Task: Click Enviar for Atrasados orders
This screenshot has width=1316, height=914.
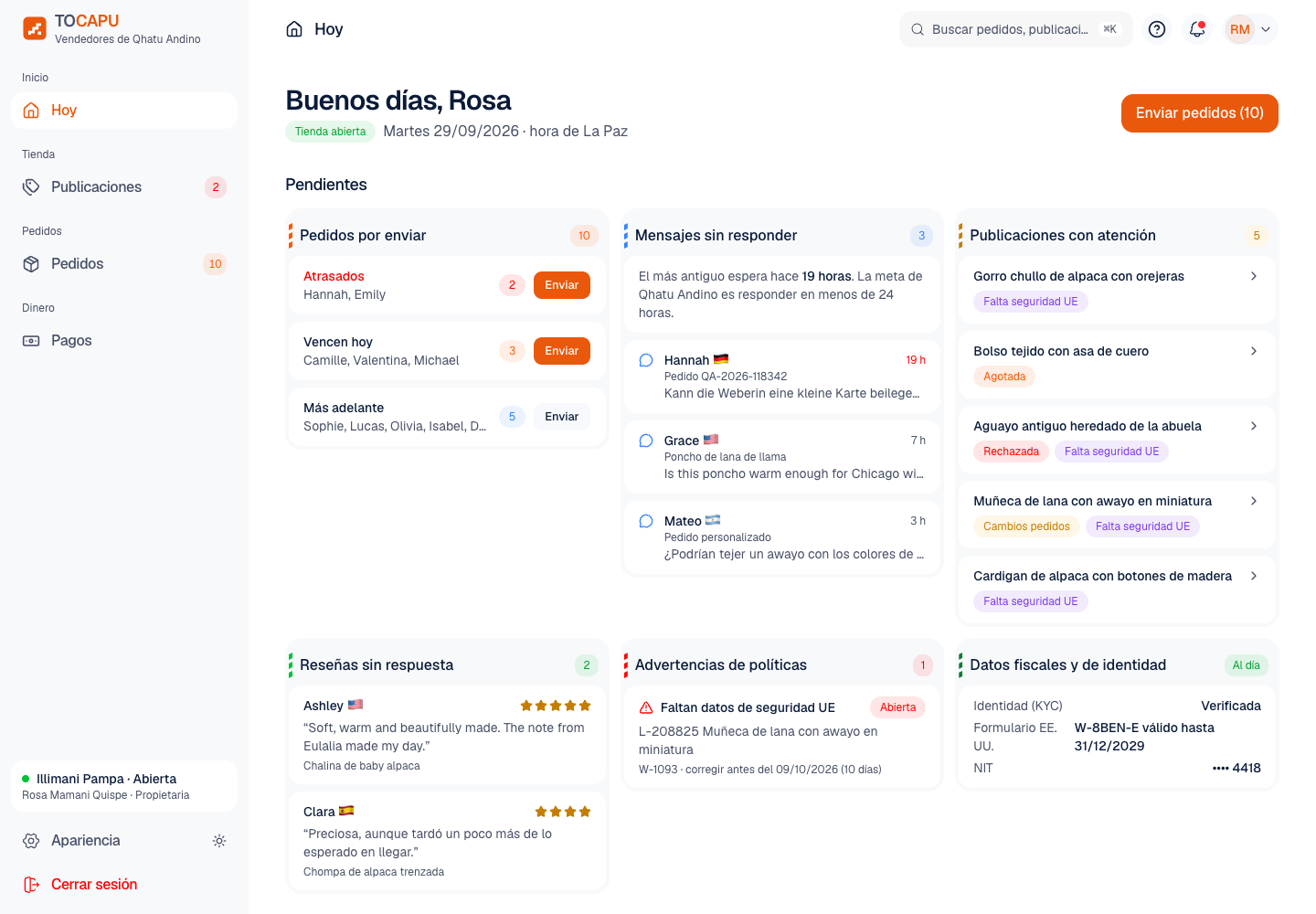Action: point(562,285)
